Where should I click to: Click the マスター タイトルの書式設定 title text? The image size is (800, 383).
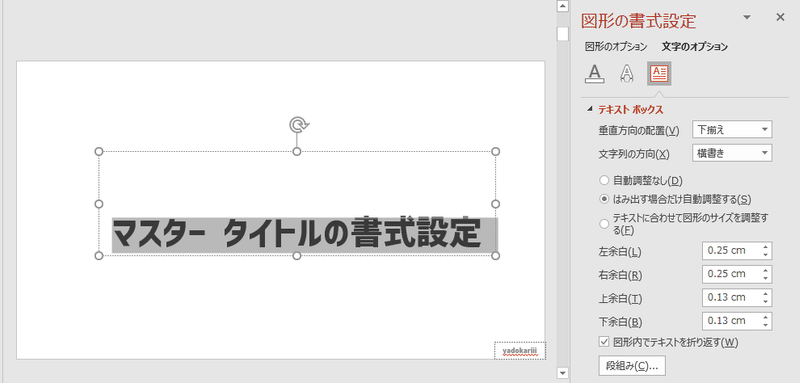(x=296, y=234)
